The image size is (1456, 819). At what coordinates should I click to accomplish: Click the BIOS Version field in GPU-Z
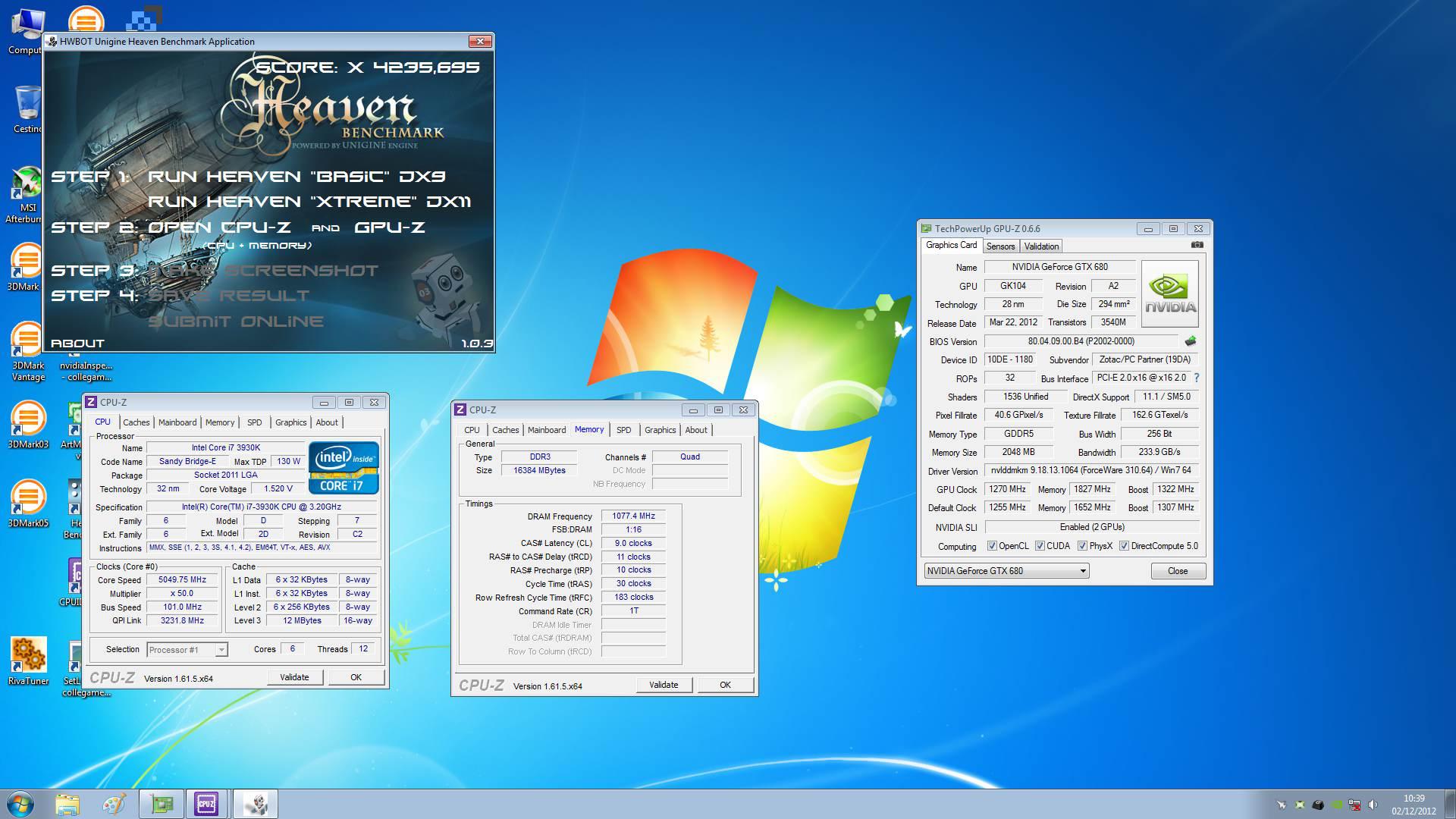click(1081, 341)
